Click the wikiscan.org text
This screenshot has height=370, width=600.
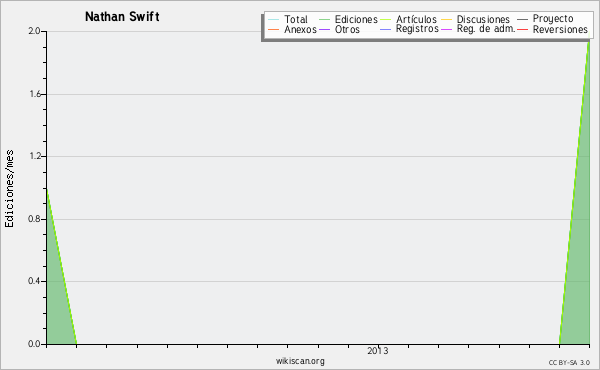[x=300, y=361]
